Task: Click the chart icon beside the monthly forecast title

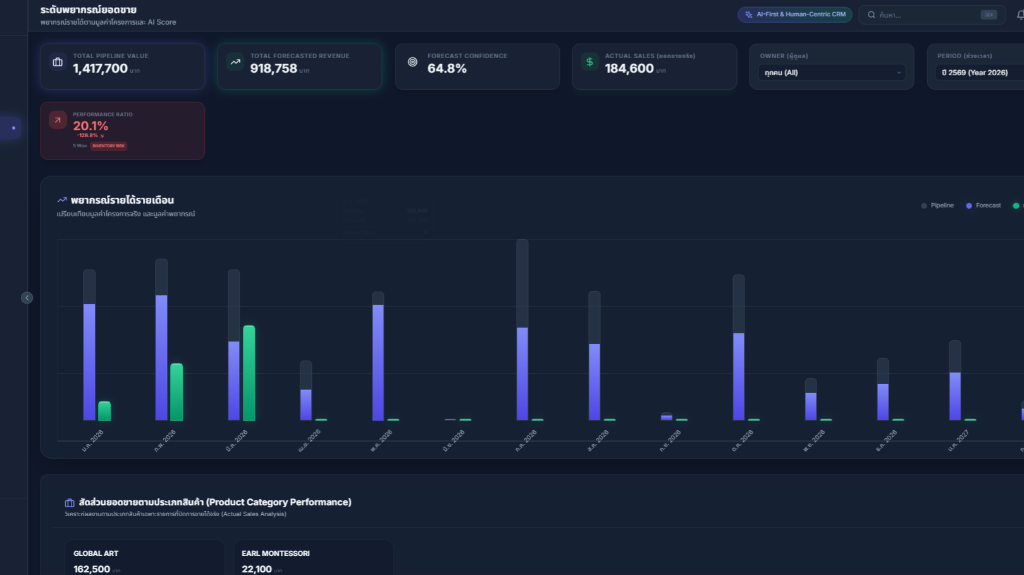Action: pos(62,200)
